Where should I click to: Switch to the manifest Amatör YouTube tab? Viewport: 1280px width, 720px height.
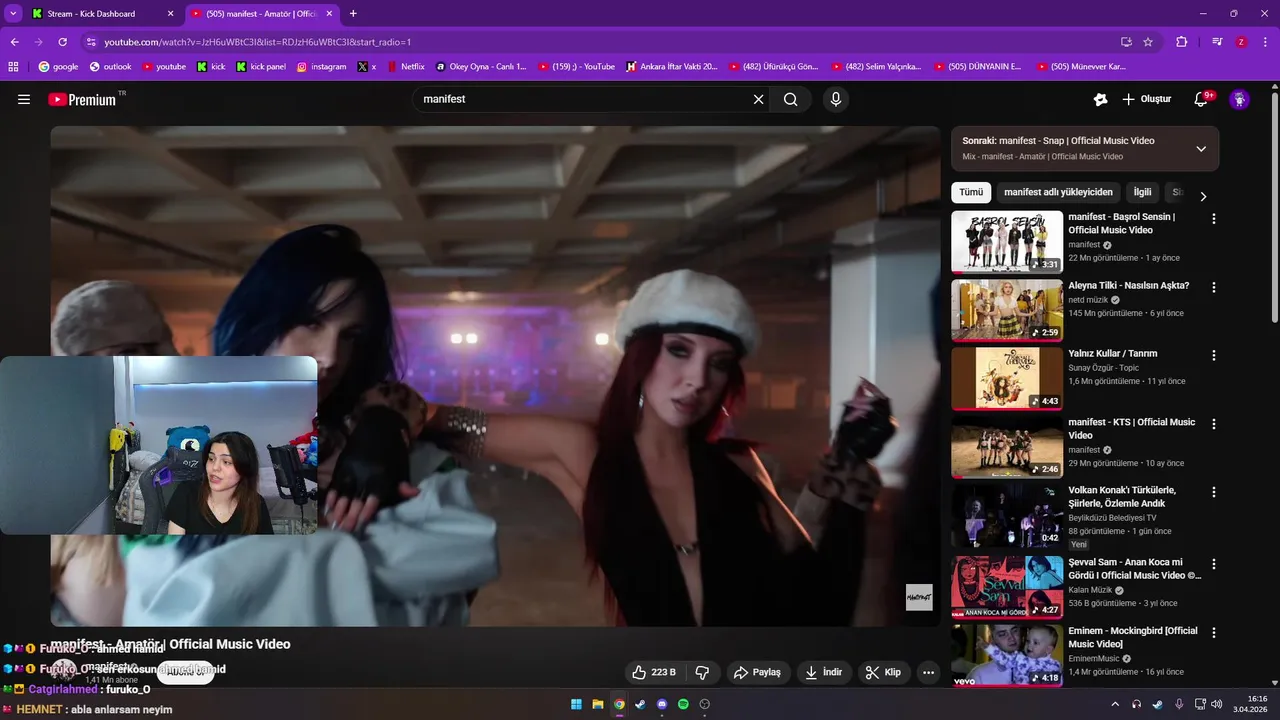[x=262, y=14]
